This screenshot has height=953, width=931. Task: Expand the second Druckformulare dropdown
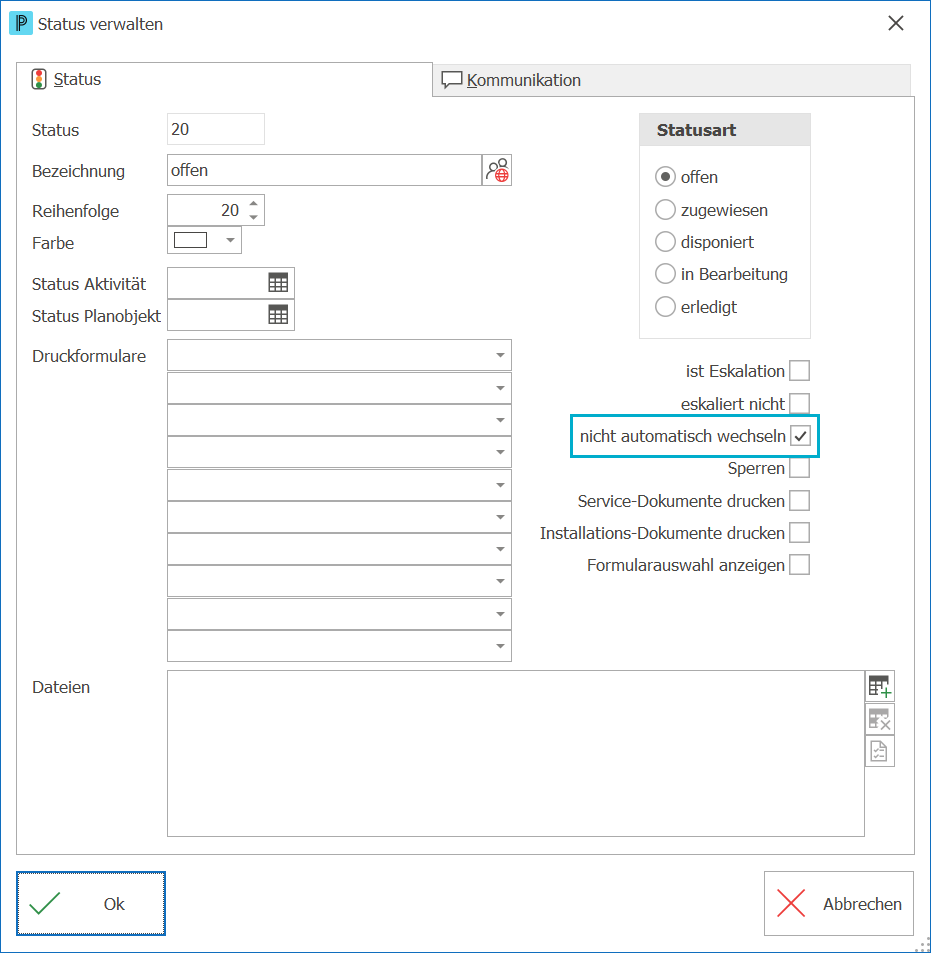(500, 388)
